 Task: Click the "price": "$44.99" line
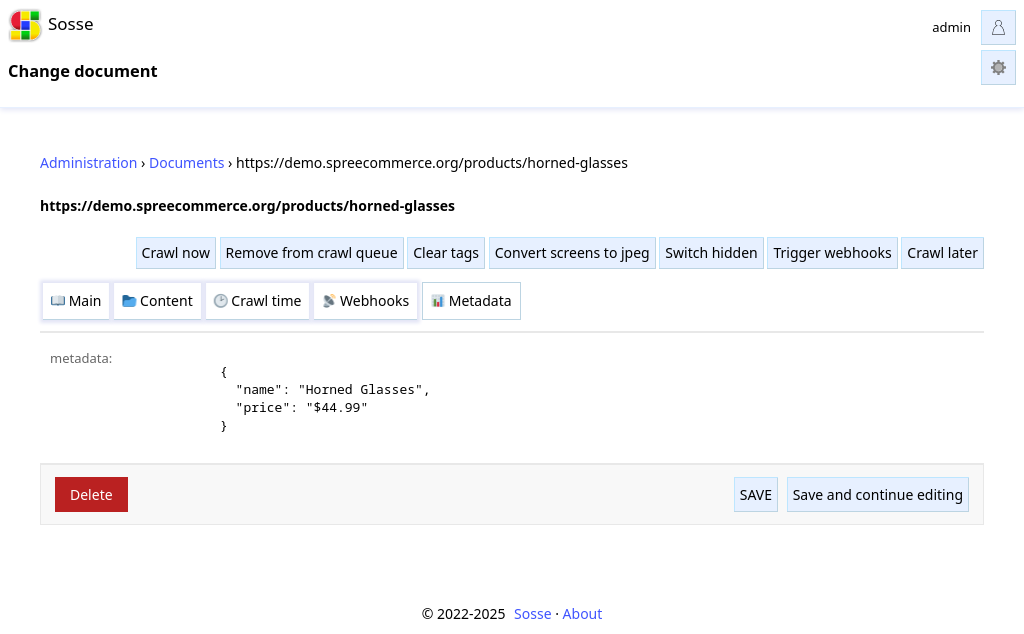[302, 408]
